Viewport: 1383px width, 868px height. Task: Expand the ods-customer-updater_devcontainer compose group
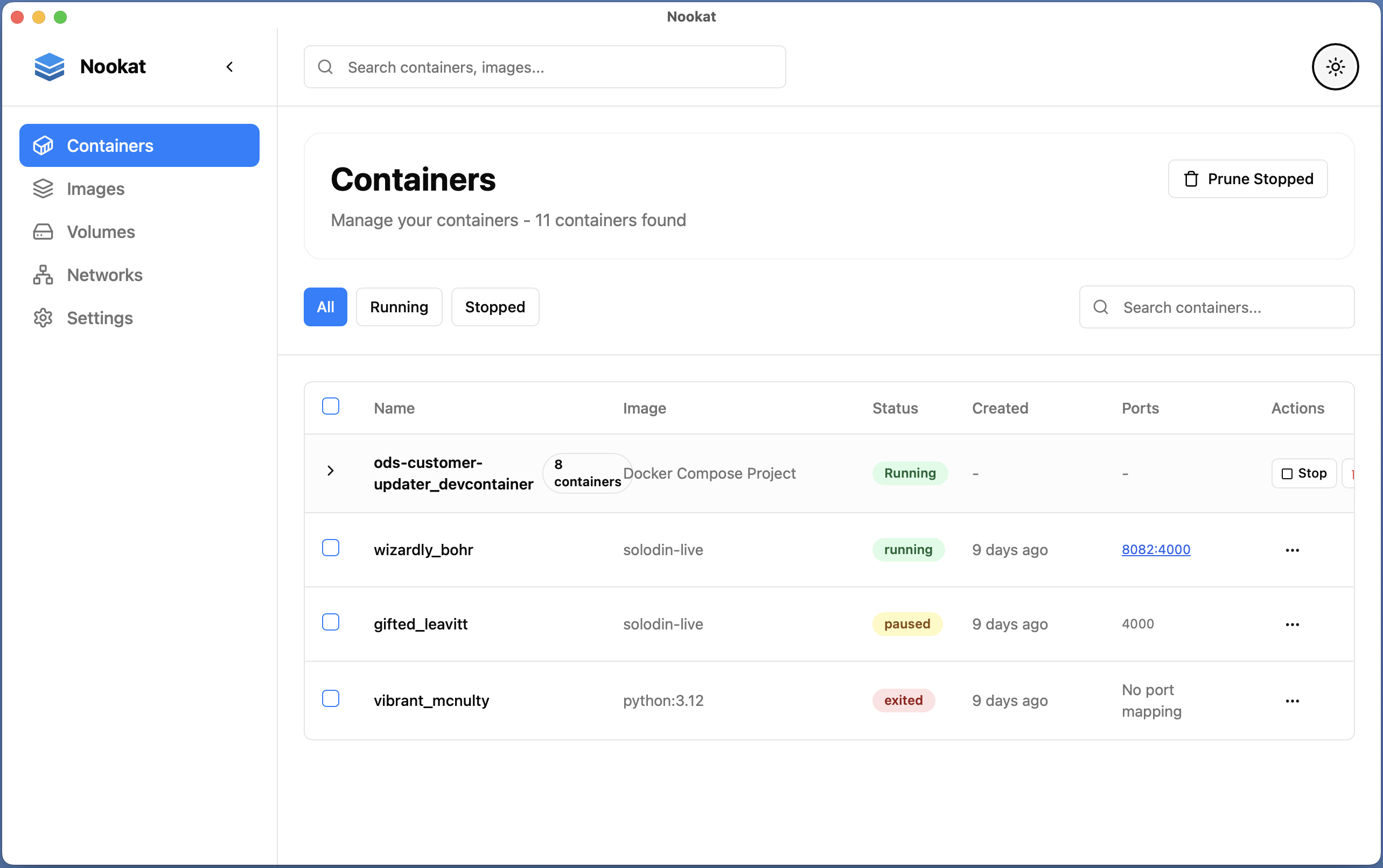[331, 471]
